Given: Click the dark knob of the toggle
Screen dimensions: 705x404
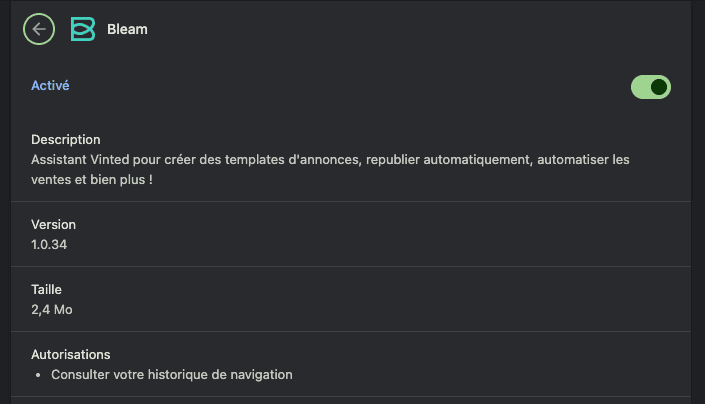Looking at the screenshot, I should click(658, 87).
